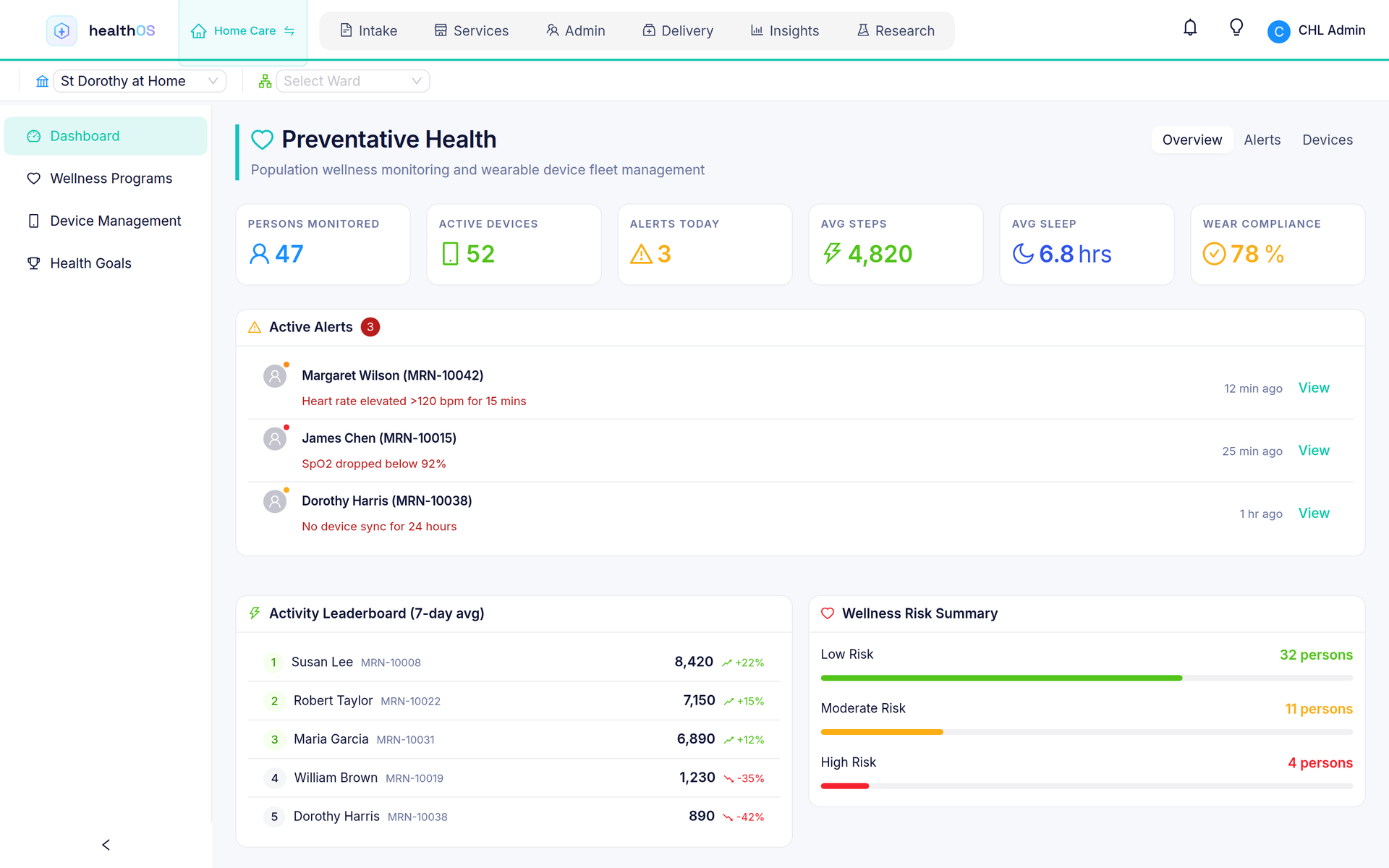Click the Low Risk progress bar

(1086, 678)
